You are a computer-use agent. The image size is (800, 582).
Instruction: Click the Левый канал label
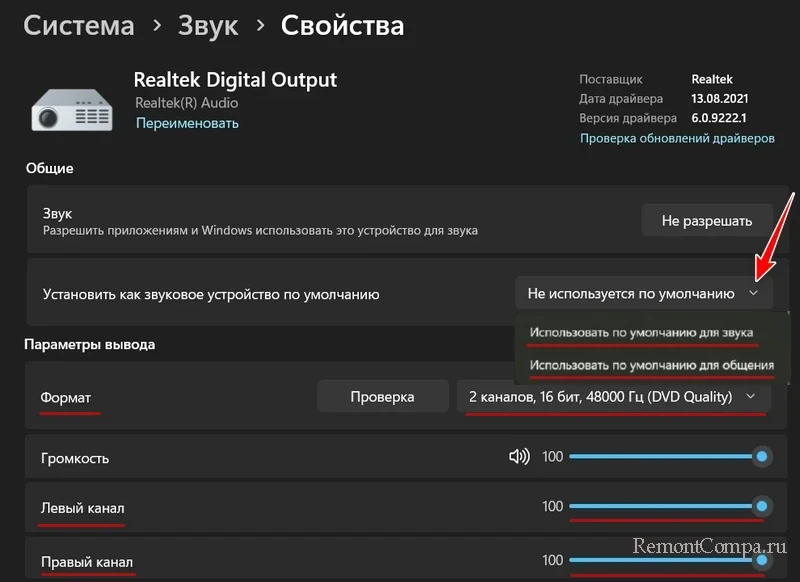pyautogui.click(x=83, y=508)
